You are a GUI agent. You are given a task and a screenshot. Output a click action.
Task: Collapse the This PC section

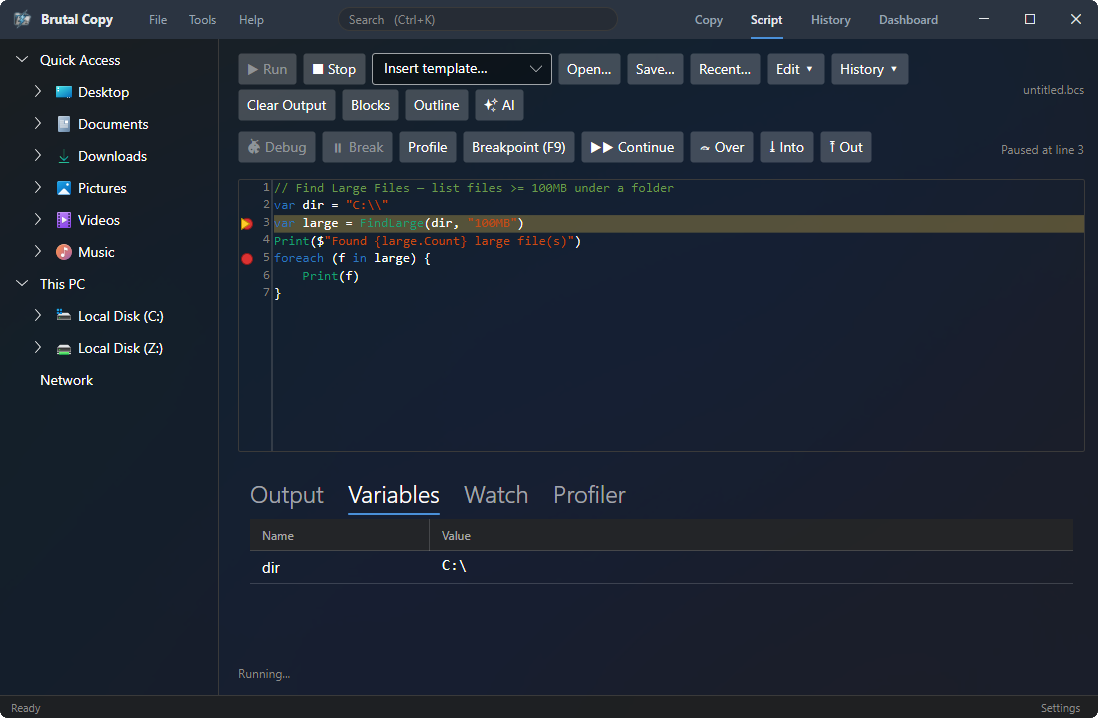(x=22, y=284)
